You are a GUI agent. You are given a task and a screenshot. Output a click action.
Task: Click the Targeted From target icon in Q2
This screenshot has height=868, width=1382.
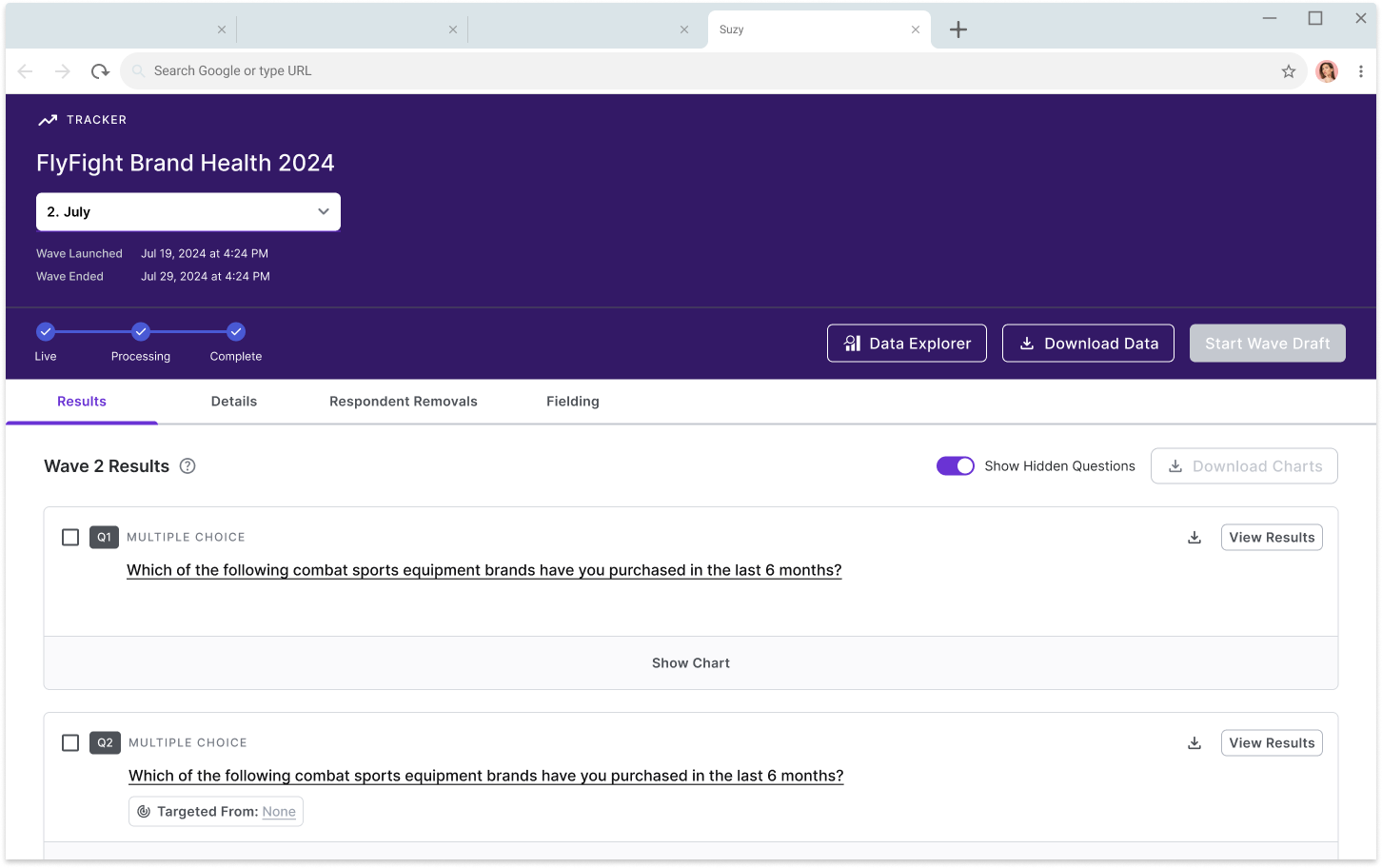tap(144, 812)
